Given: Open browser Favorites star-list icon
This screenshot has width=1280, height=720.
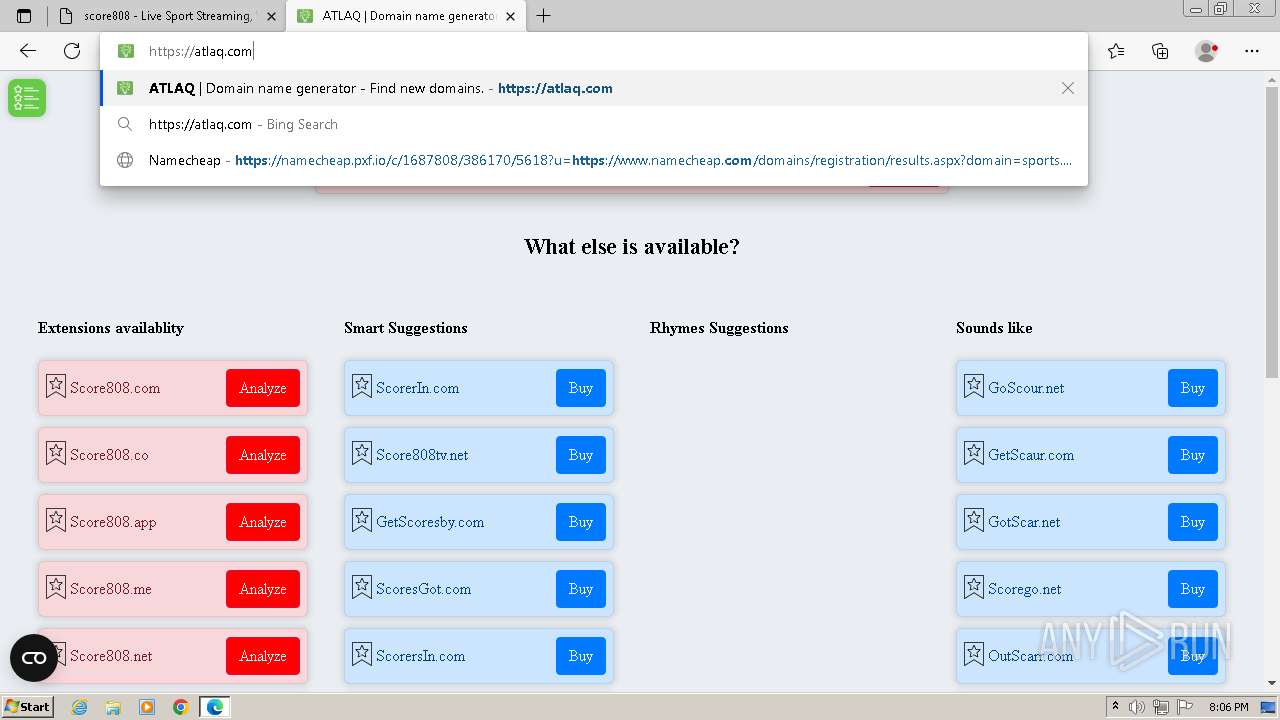Looking at the screenshot, I should (1116, 51).
